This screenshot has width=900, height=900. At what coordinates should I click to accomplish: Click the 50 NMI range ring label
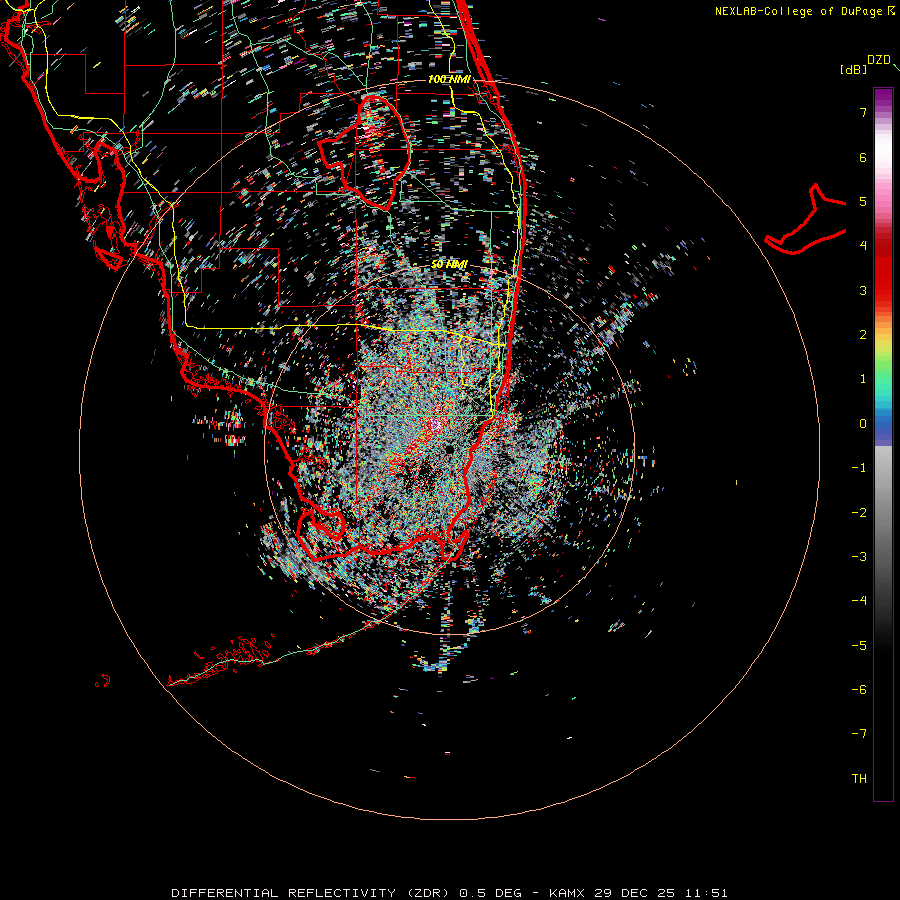(449, 265)
